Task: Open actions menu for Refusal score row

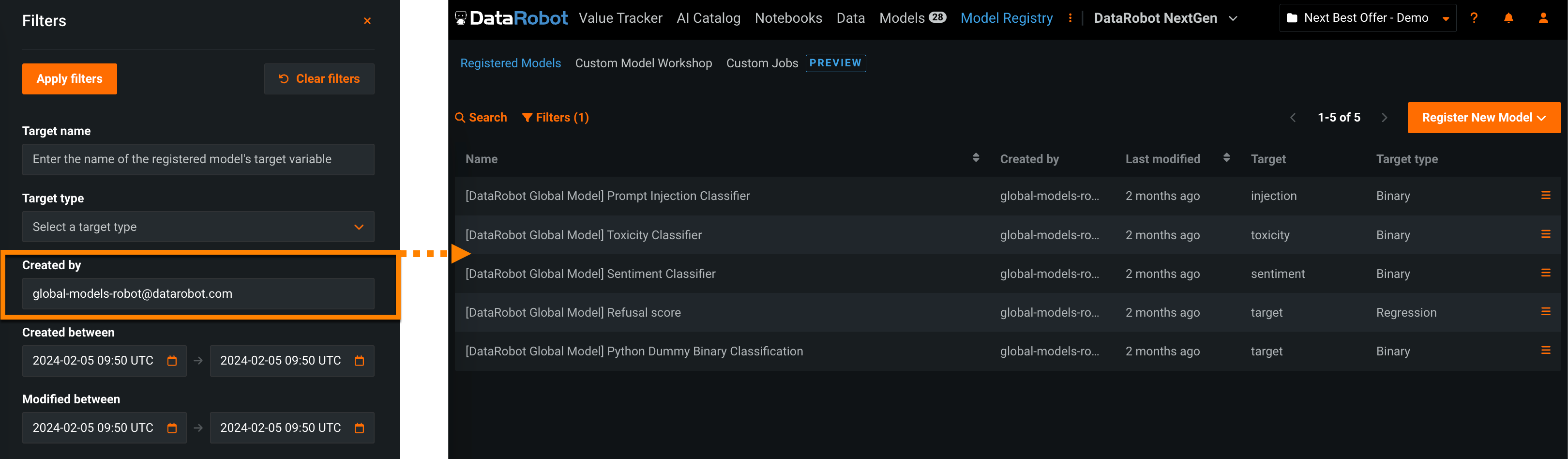Action: tap(1545, 312)
